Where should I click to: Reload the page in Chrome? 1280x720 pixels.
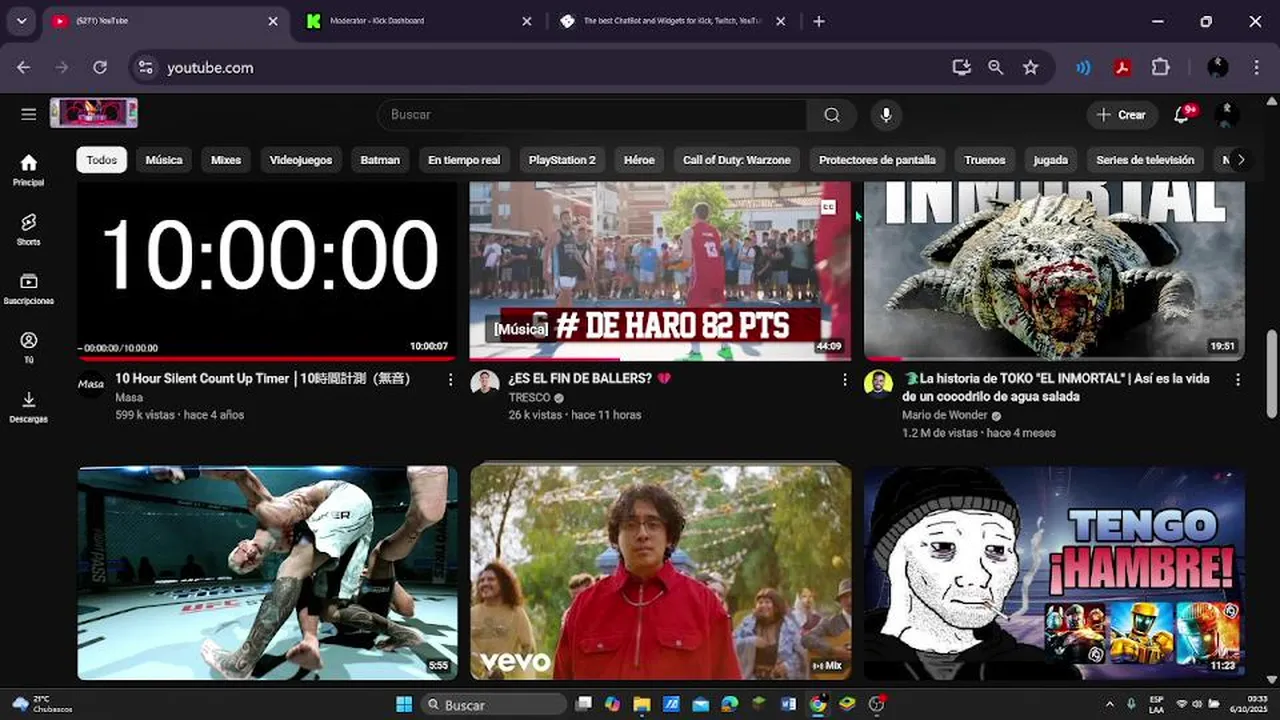click(100, 67)
